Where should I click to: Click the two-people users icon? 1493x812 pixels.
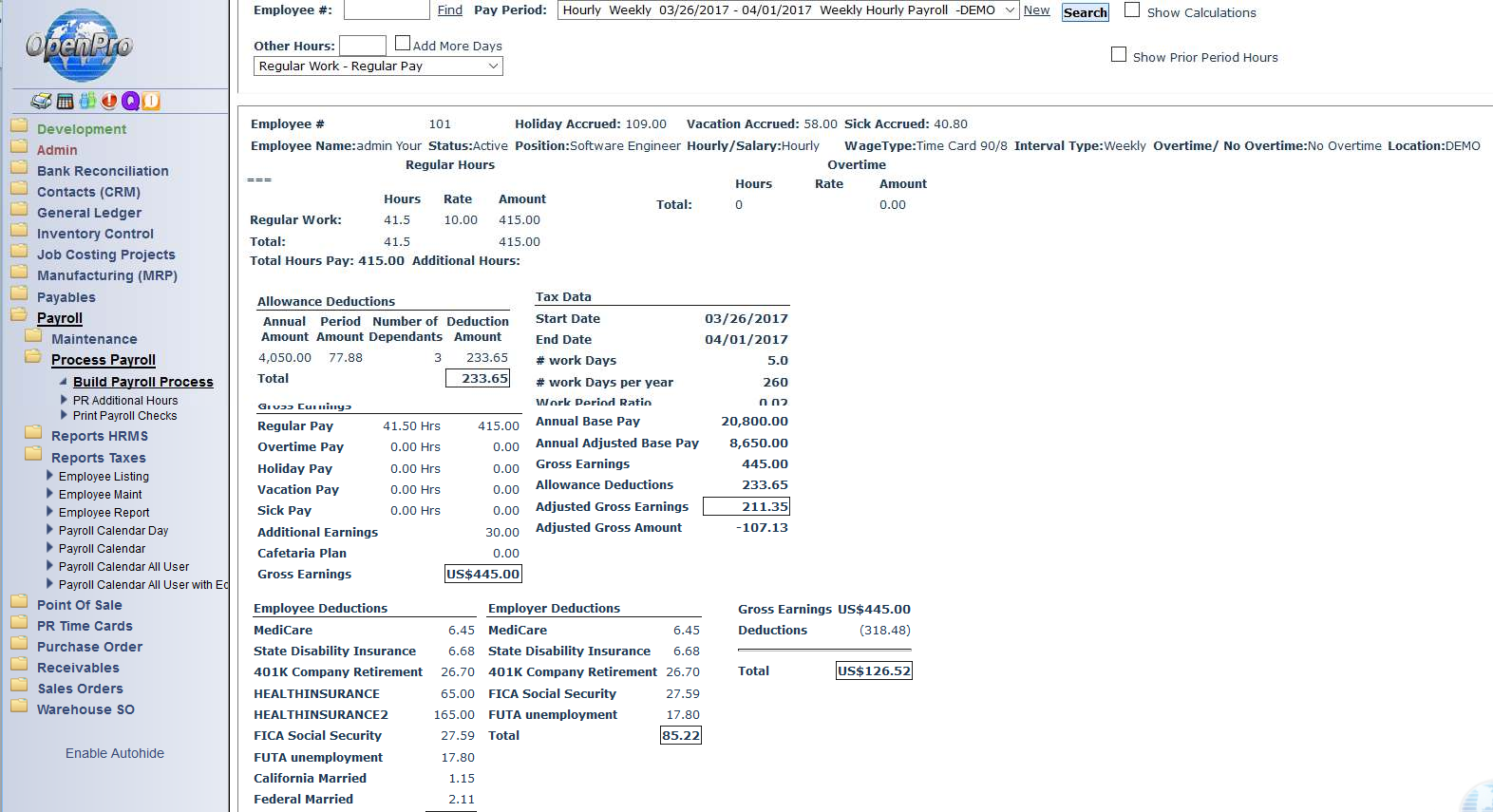(x=87, y=102)
